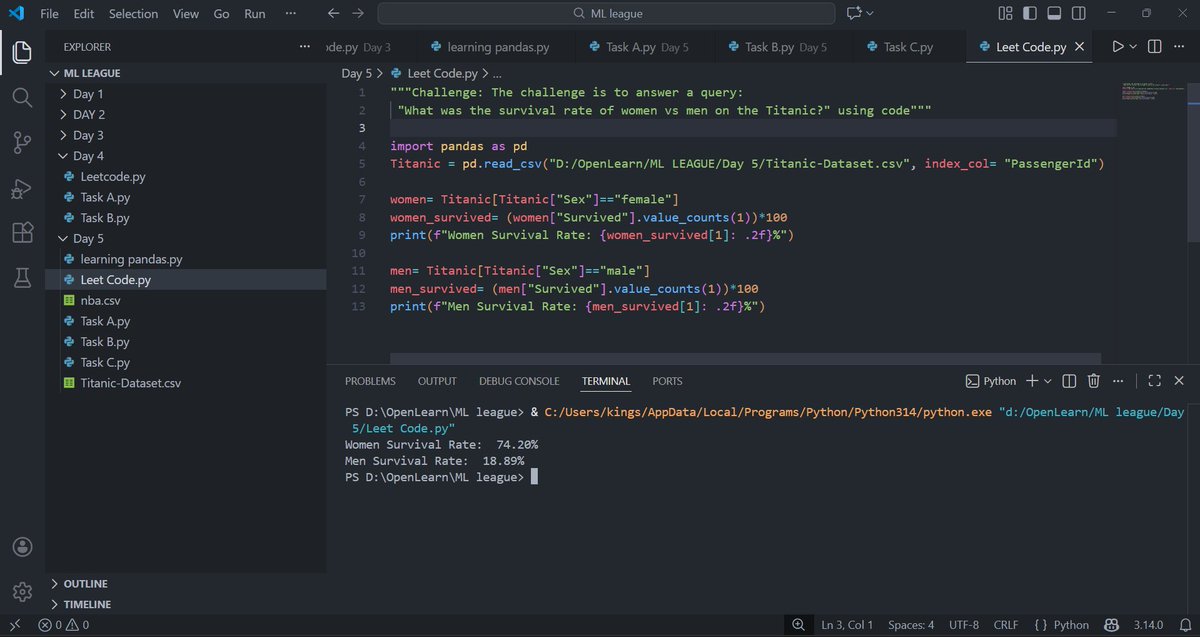
Task: Open the Testing flask view
Action: tap(22, 280)
